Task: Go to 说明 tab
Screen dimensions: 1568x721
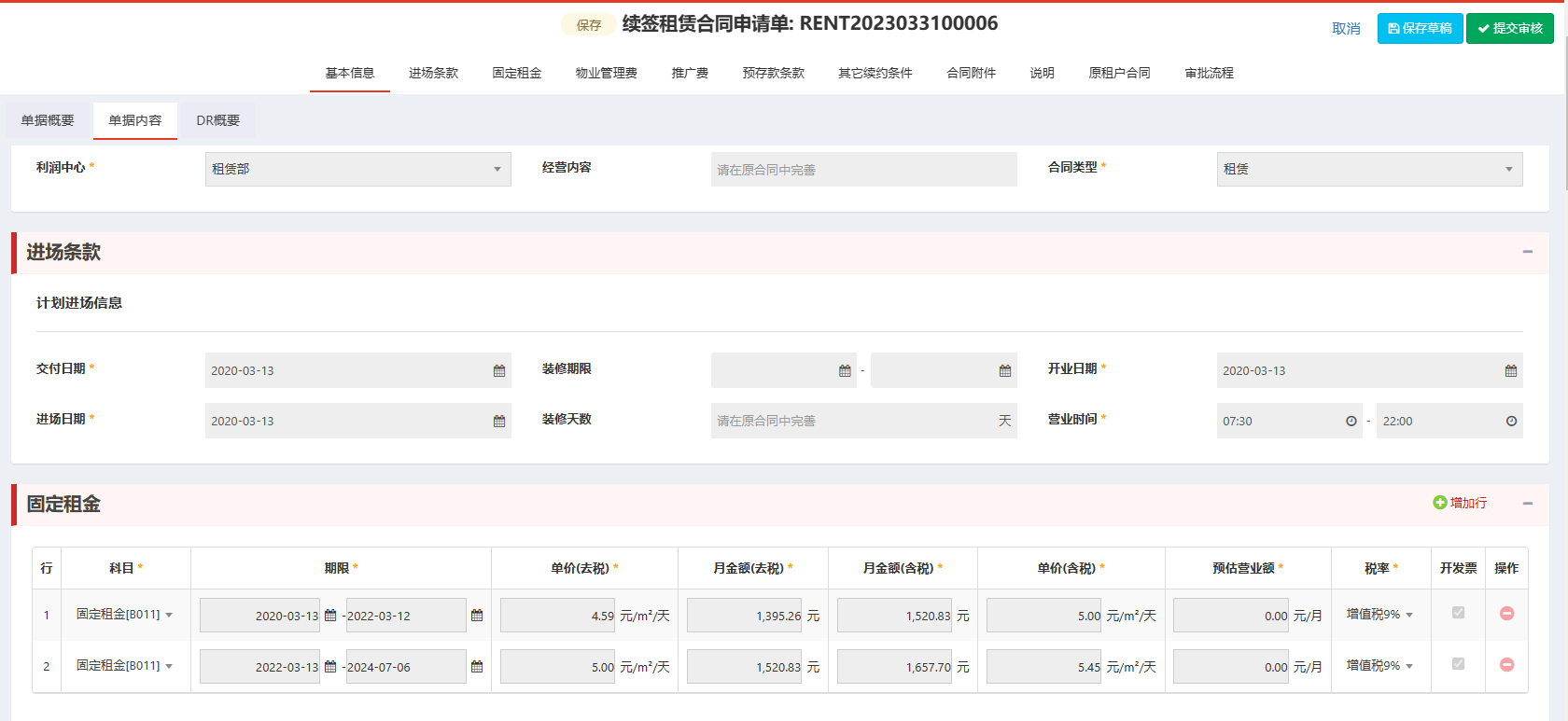Action: [1043, 73]
